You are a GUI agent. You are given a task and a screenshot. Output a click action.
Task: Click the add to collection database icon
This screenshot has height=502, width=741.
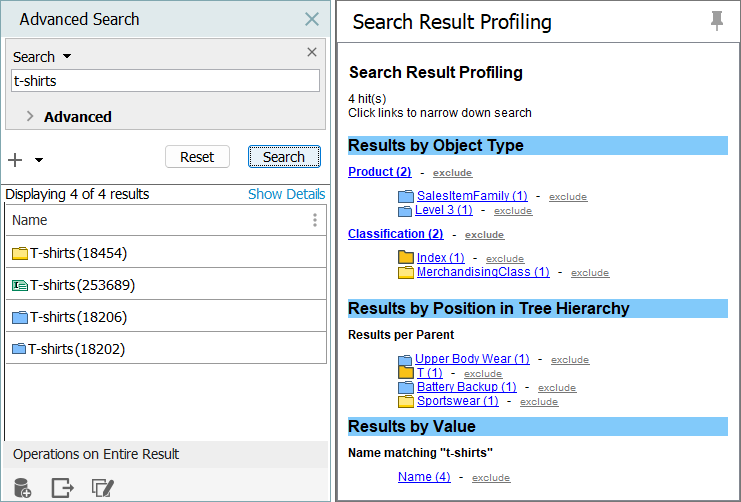coord(20,487)
